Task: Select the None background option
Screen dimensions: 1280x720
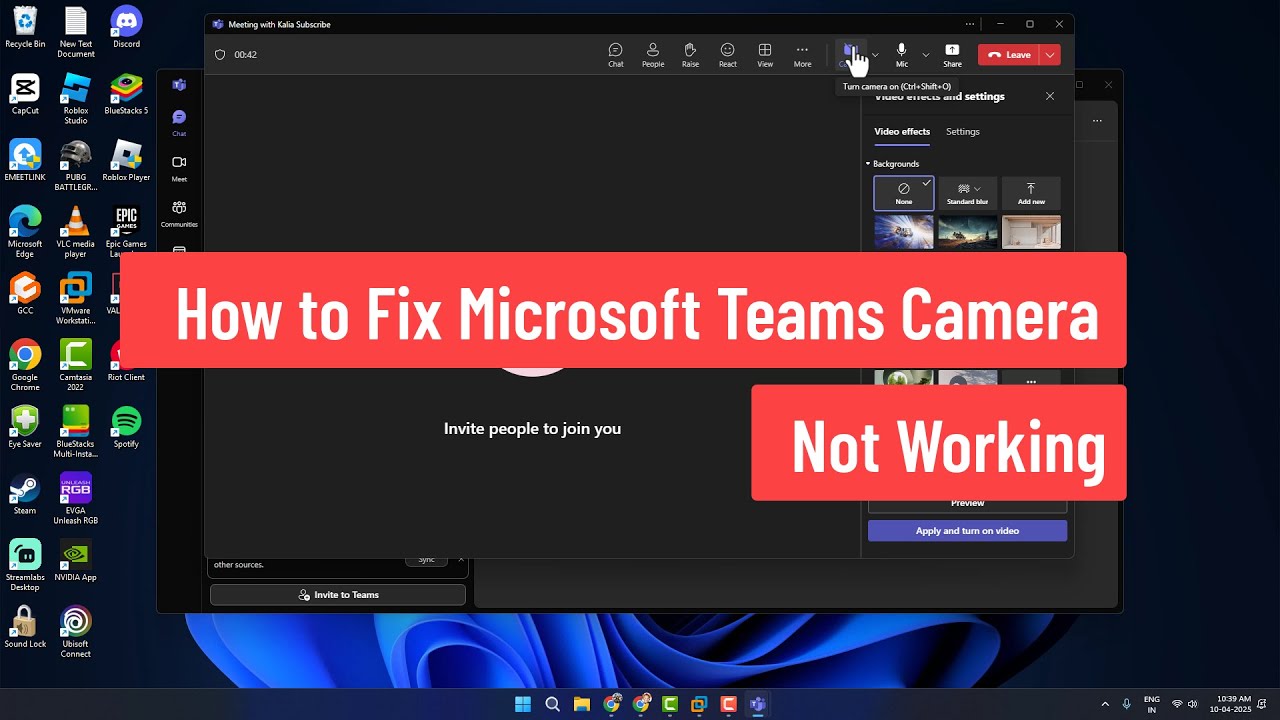Action: point(904,193)
